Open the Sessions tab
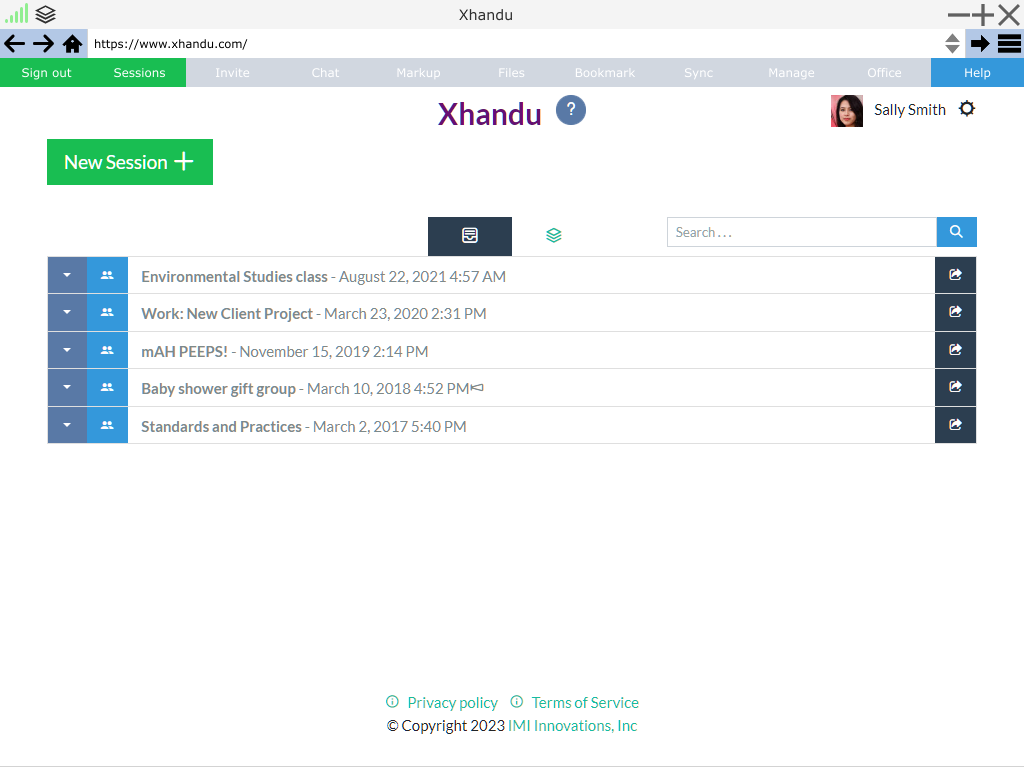The image size is (1024, 767). 139,73
